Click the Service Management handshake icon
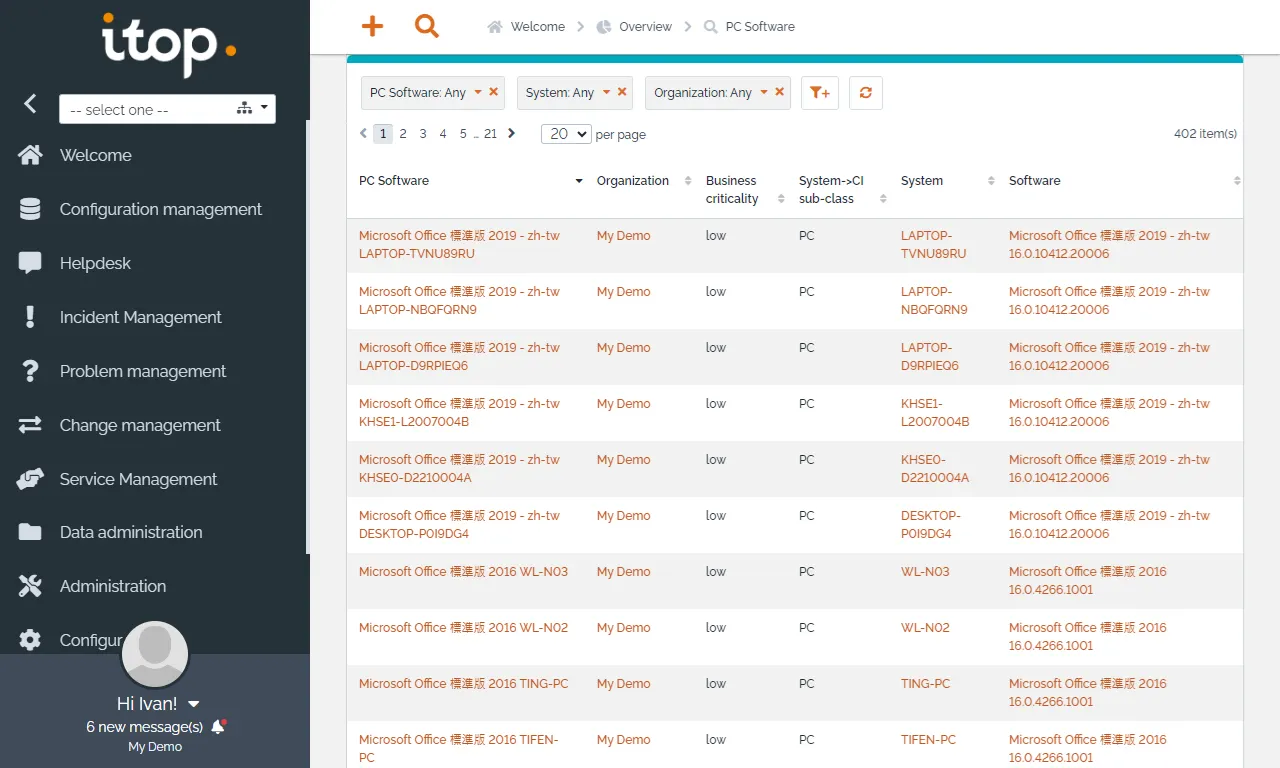The height and width of the screenshot is (768, 1280). pyautogui.click(x=30, y=479)
